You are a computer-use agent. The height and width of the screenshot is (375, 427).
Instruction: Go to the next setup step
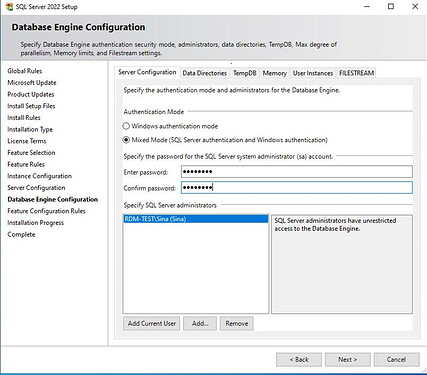click(x=348, y=360)
